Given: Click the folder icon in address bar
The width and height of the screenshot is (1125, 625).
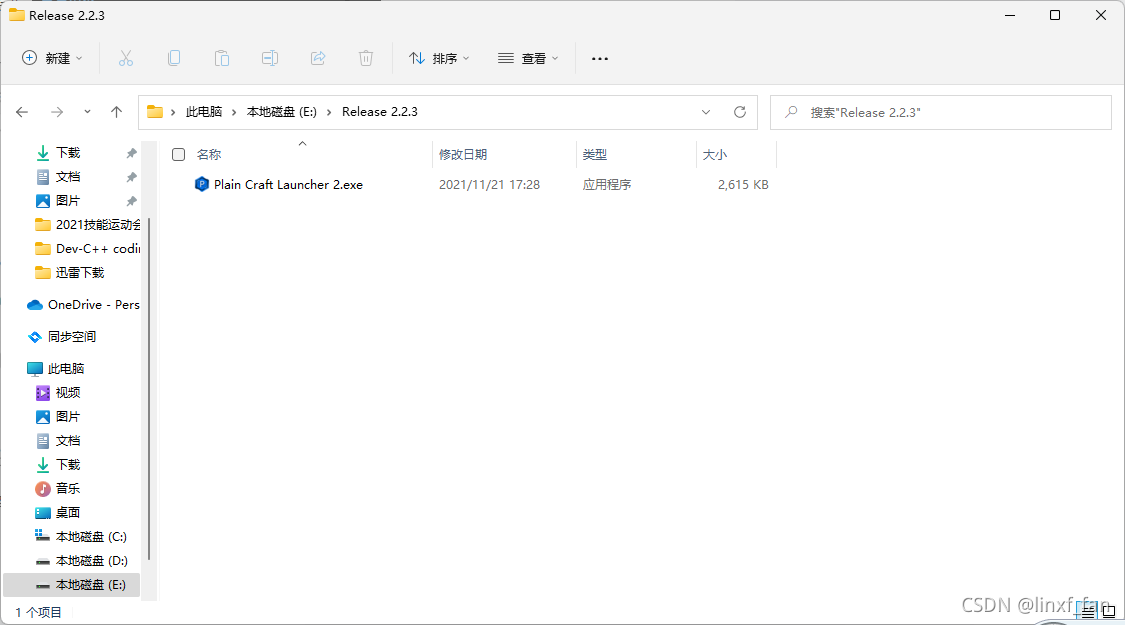Looking at the screenshot, I should coord(155,112).
